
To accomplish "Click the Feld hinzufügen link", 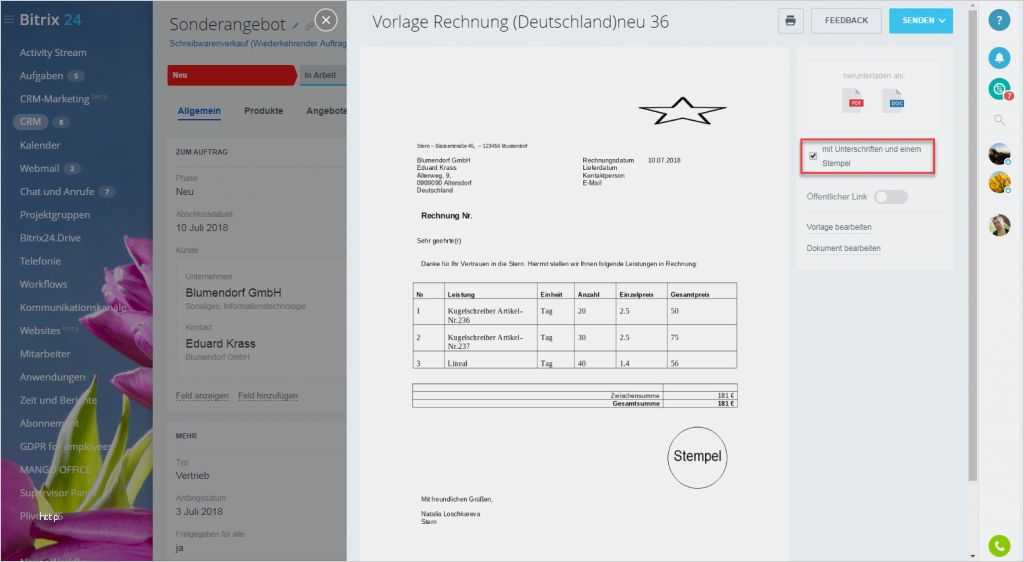I will (x=268, y=396).
